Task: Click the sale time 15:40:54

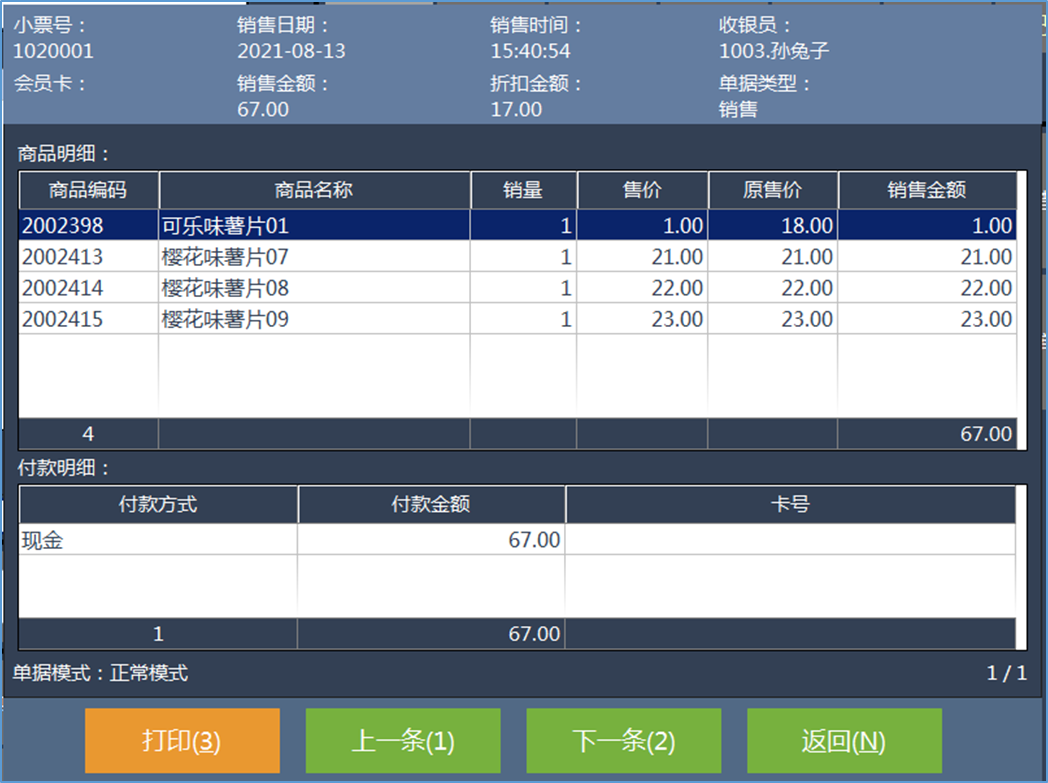Action: pyautogui.click(x=531, y=51)
